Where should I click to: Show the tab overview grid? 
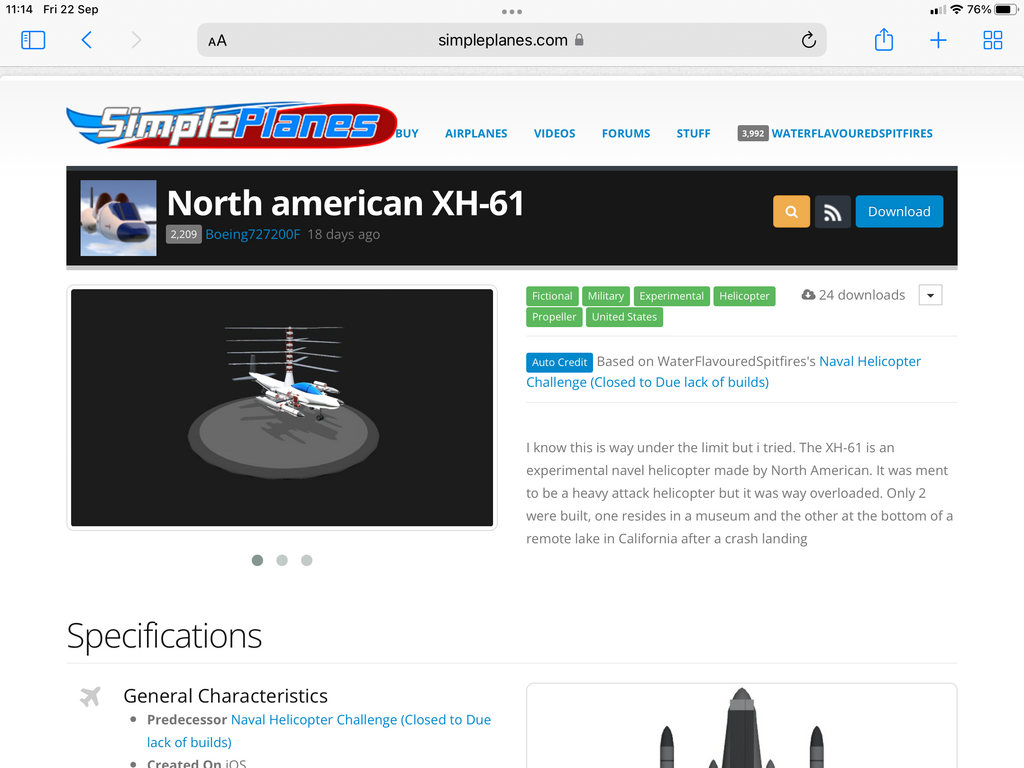(993, 40)
